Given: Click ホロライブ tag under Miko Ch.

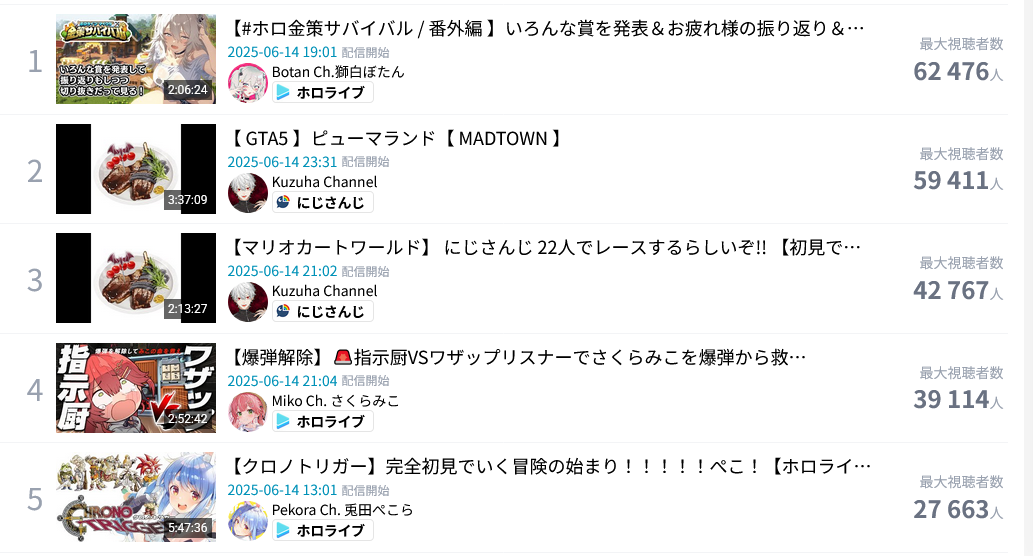Looking at the screenshot, I should pos(323,422).
